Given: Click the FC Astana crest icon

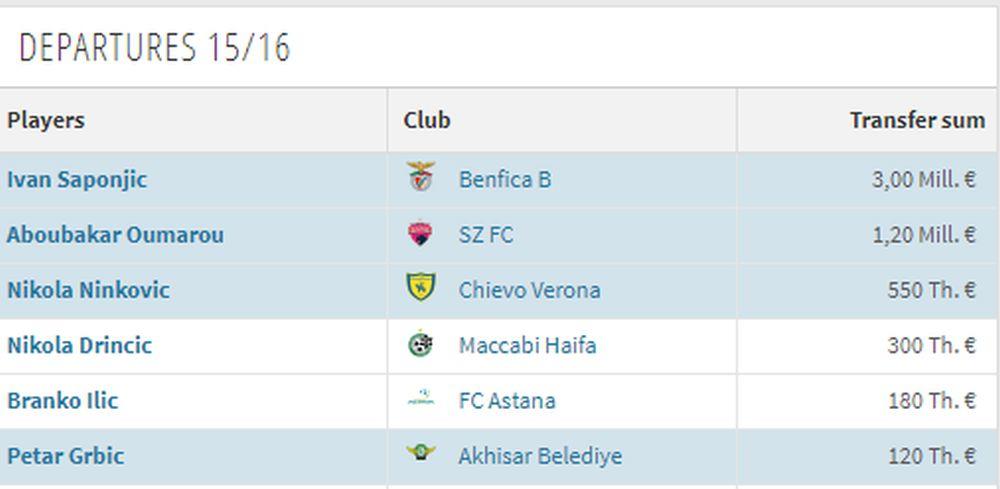Looking at the screenshot, I should click(421, 400).
